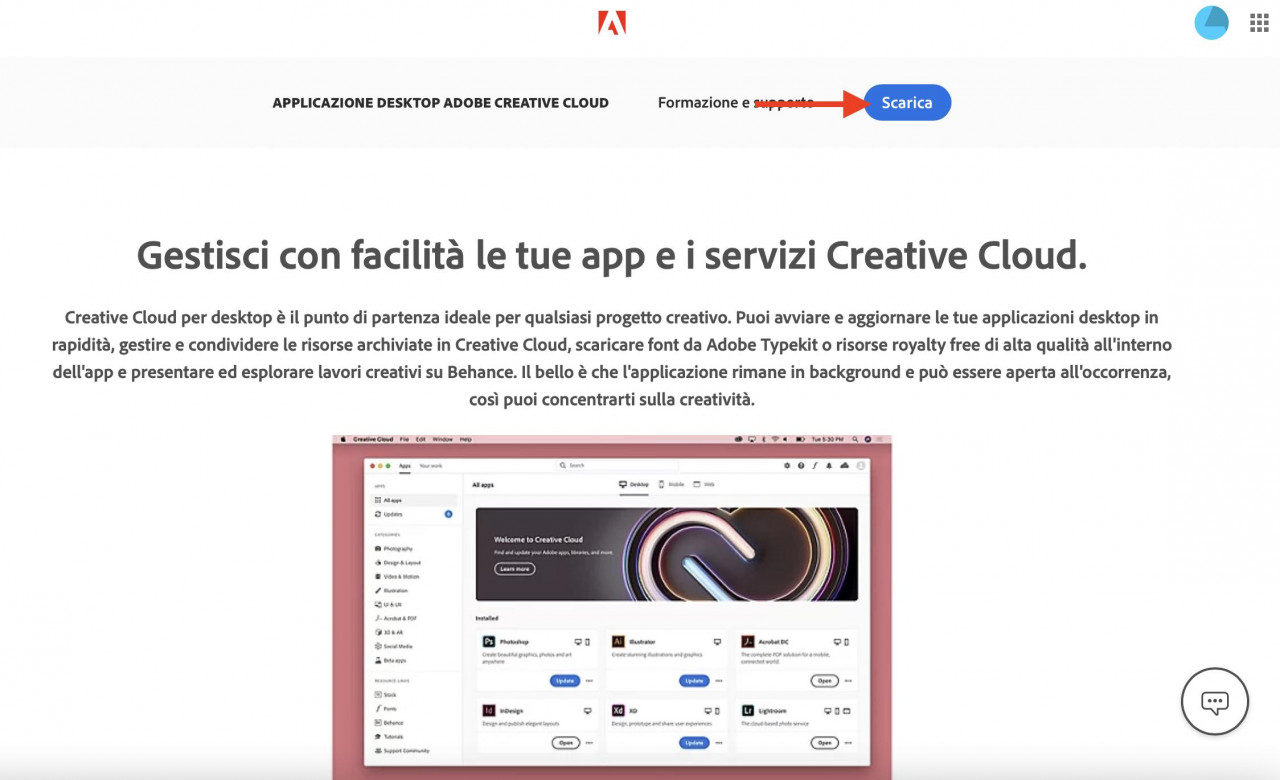Select the Web tab in the preview
Viewport: 1280px width, 780px height.
pos(704,484)
